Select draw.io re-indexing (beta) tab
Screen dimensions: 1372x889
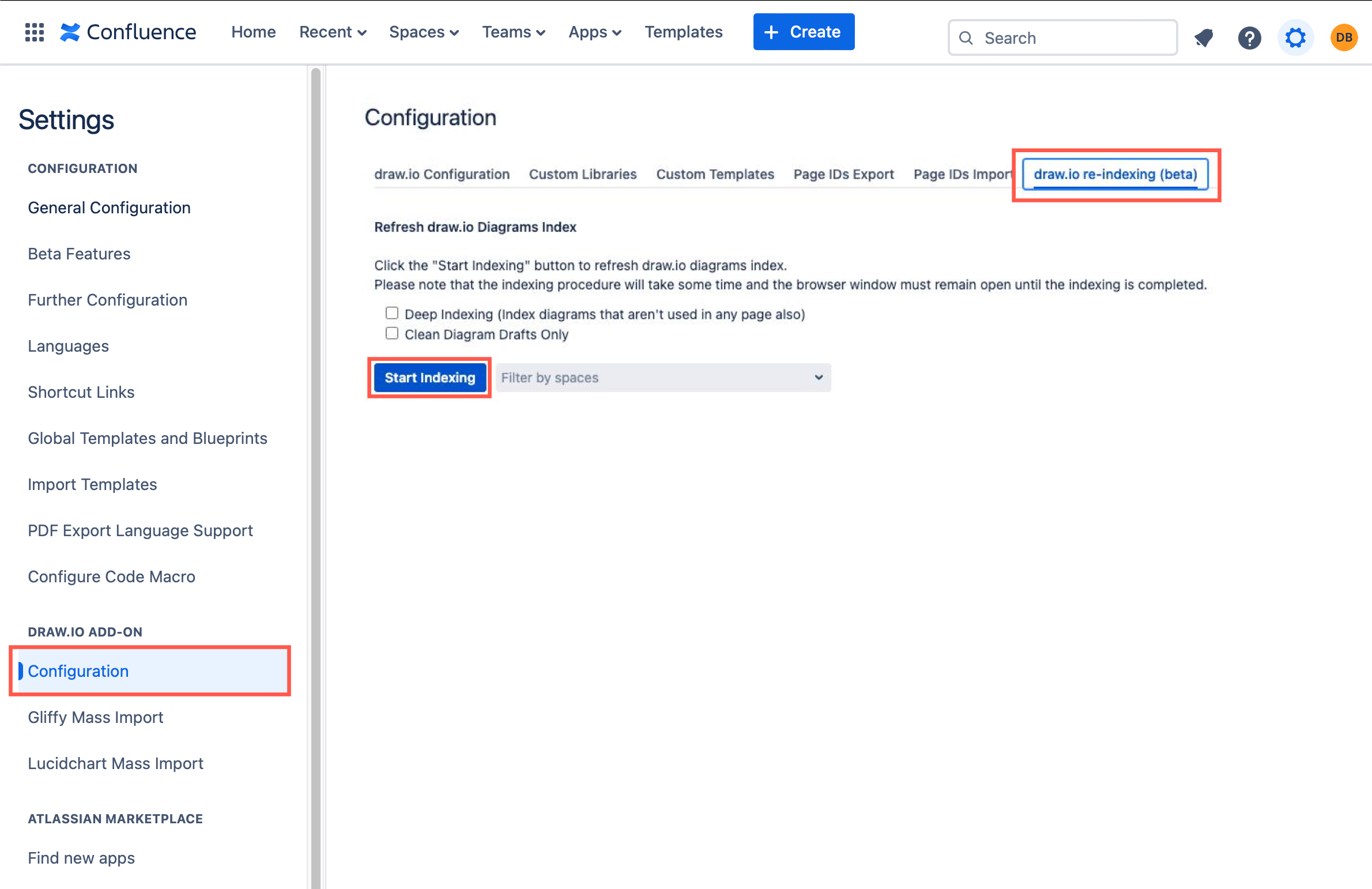coord(1115,174)
